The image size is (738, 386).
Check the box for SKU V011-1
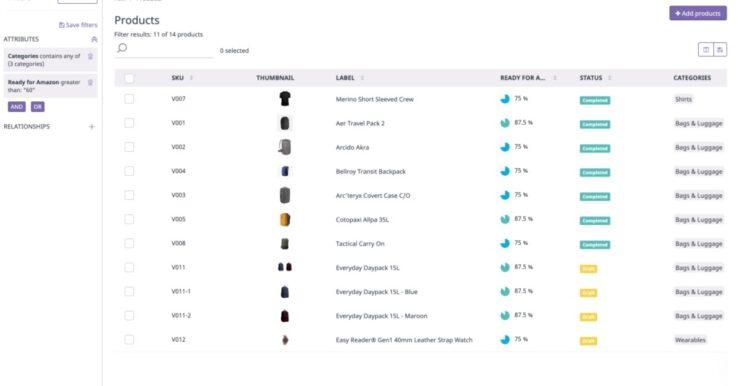[129, 291]
